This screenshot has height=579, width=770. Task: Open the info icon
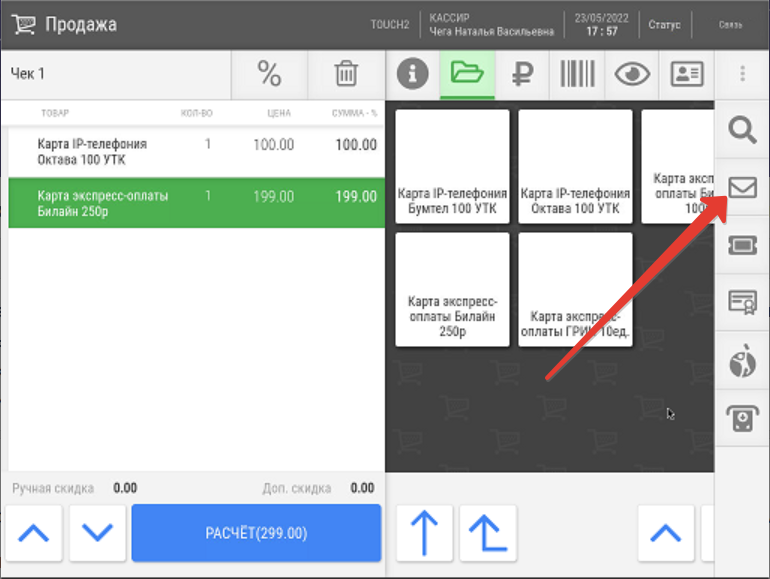pyautogui.click(x=412, y=74)
